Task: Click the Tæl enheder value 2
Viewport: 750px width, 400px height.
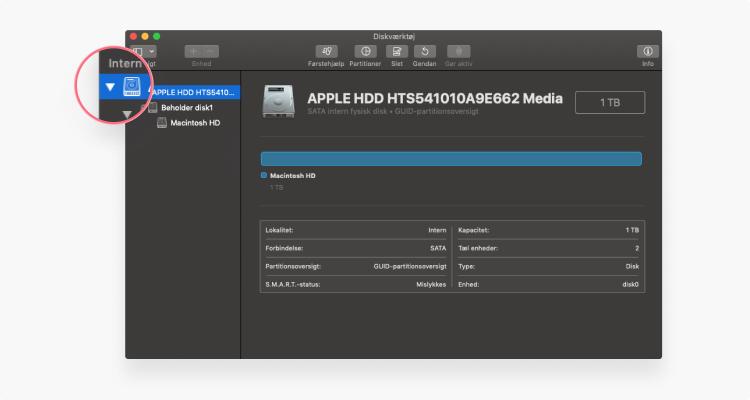Action: click(x=637, y=248)
